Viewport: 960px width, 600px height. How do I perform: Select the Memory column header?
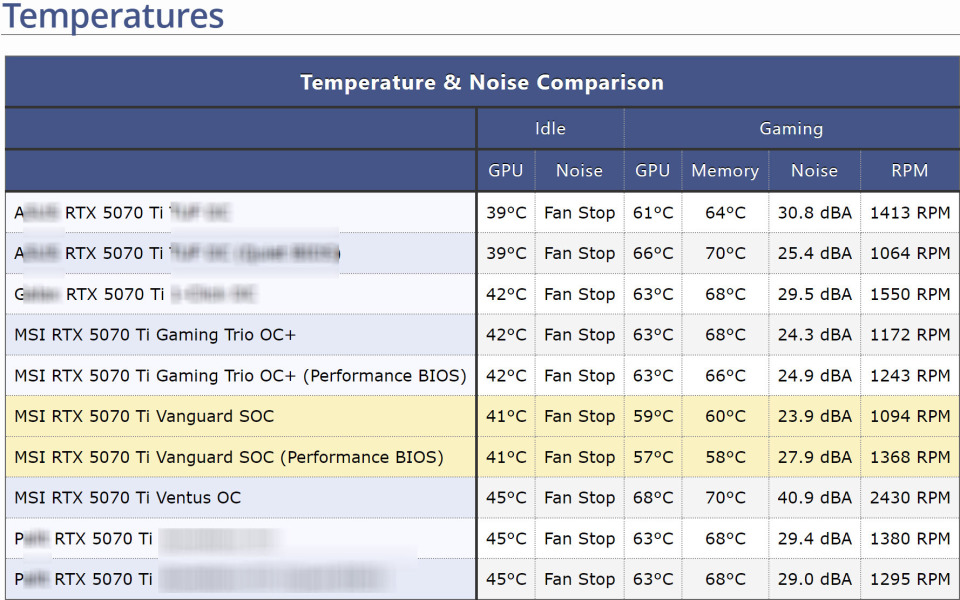point(725,171)
